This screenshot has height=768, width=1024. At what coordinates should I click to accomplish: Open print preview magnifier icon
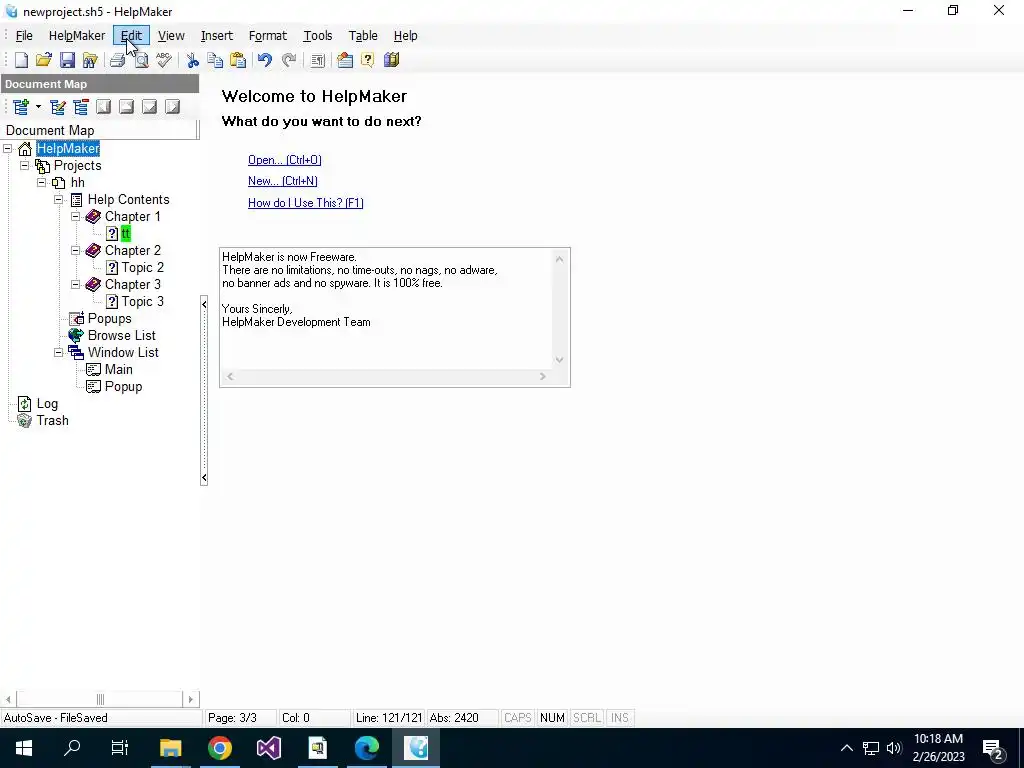pos(141,60)
